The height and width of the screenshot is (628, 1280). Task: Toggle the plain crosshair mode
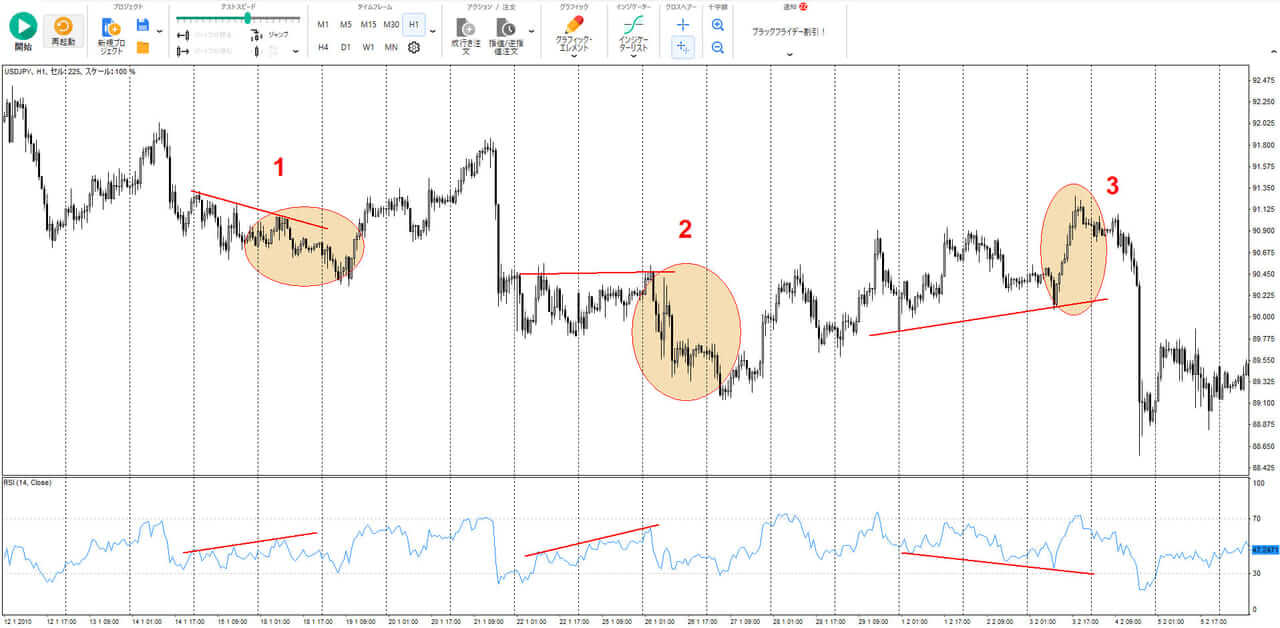coord(683,24)
